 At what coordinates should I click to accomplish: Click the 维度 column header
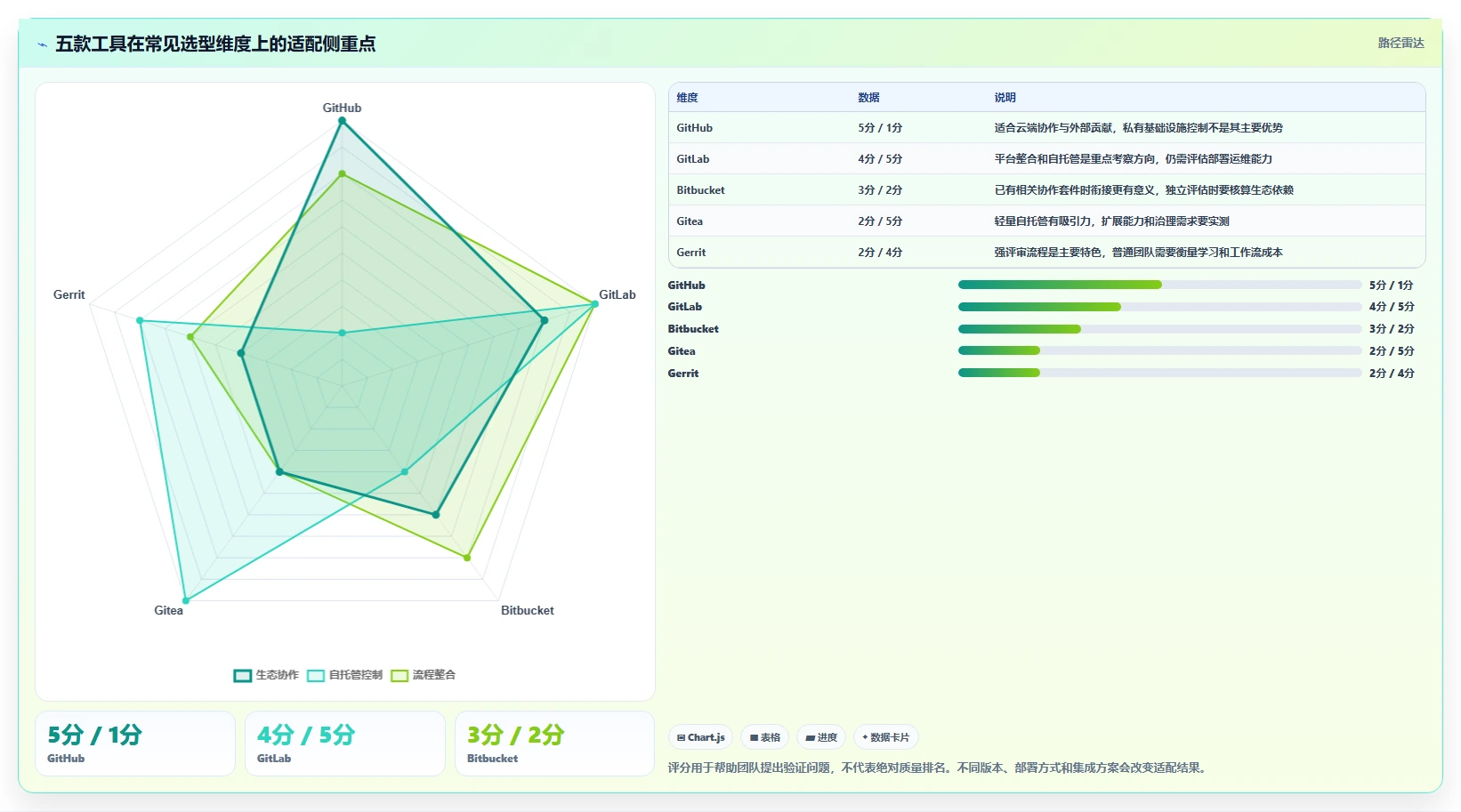pos(687,98)
